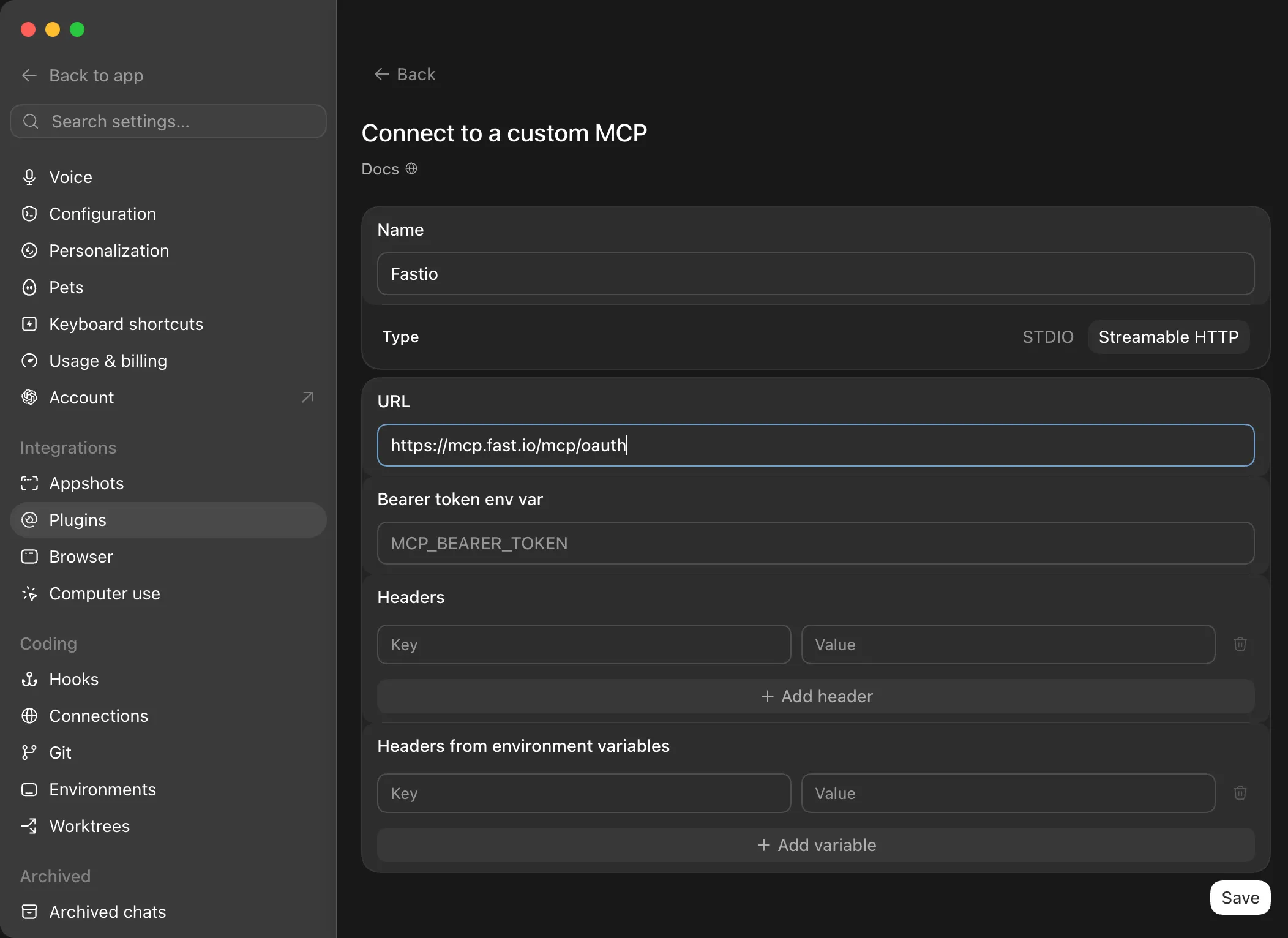This screenshot has width=1288, height=938.
Task: Go to Computer use settings
Action: pyautogui.click(x=168, y=593)
